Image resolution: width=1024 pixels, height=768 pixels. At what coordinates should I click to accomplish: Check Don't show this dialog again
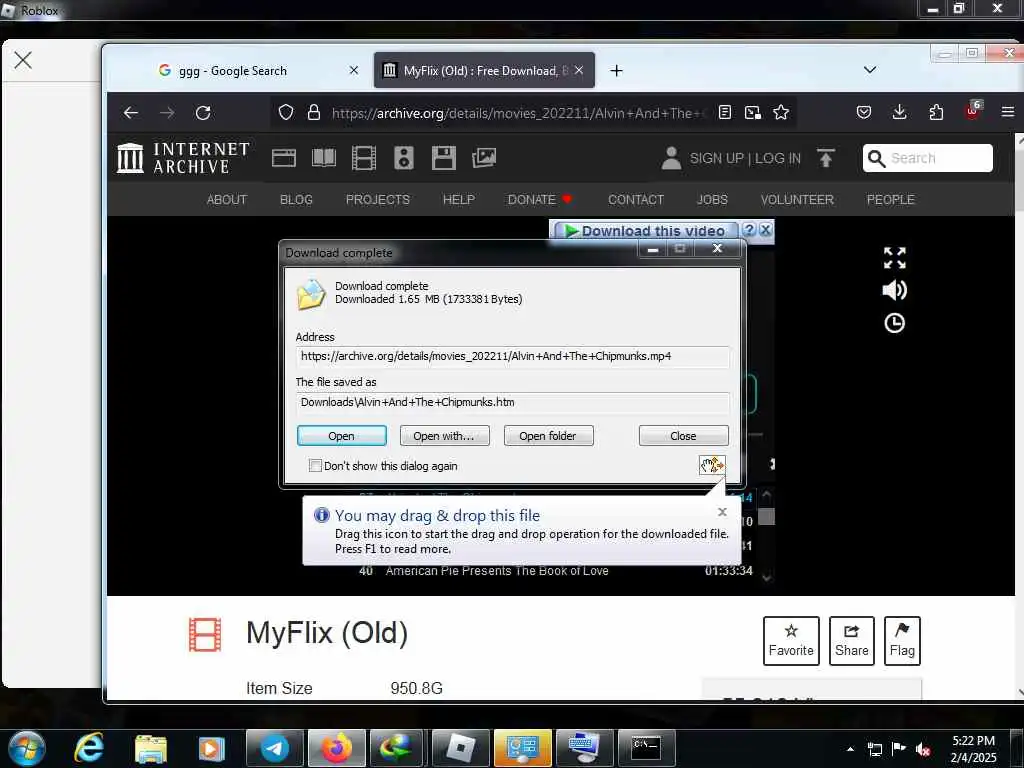click(315, 466)
